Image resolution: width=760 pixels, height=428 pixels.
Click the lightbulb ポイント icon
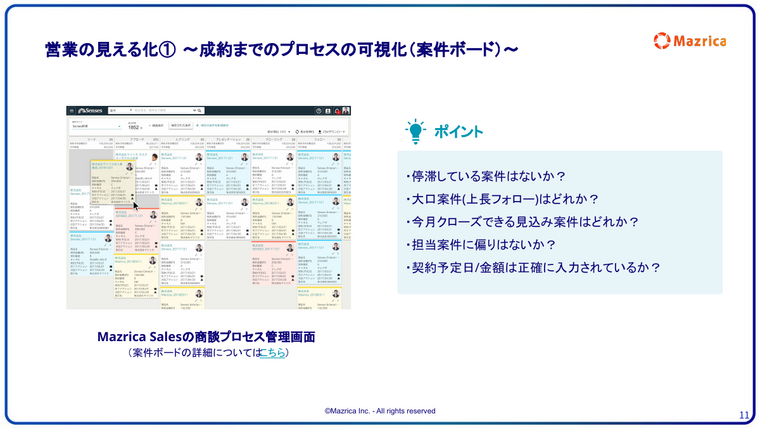(415, 131)
